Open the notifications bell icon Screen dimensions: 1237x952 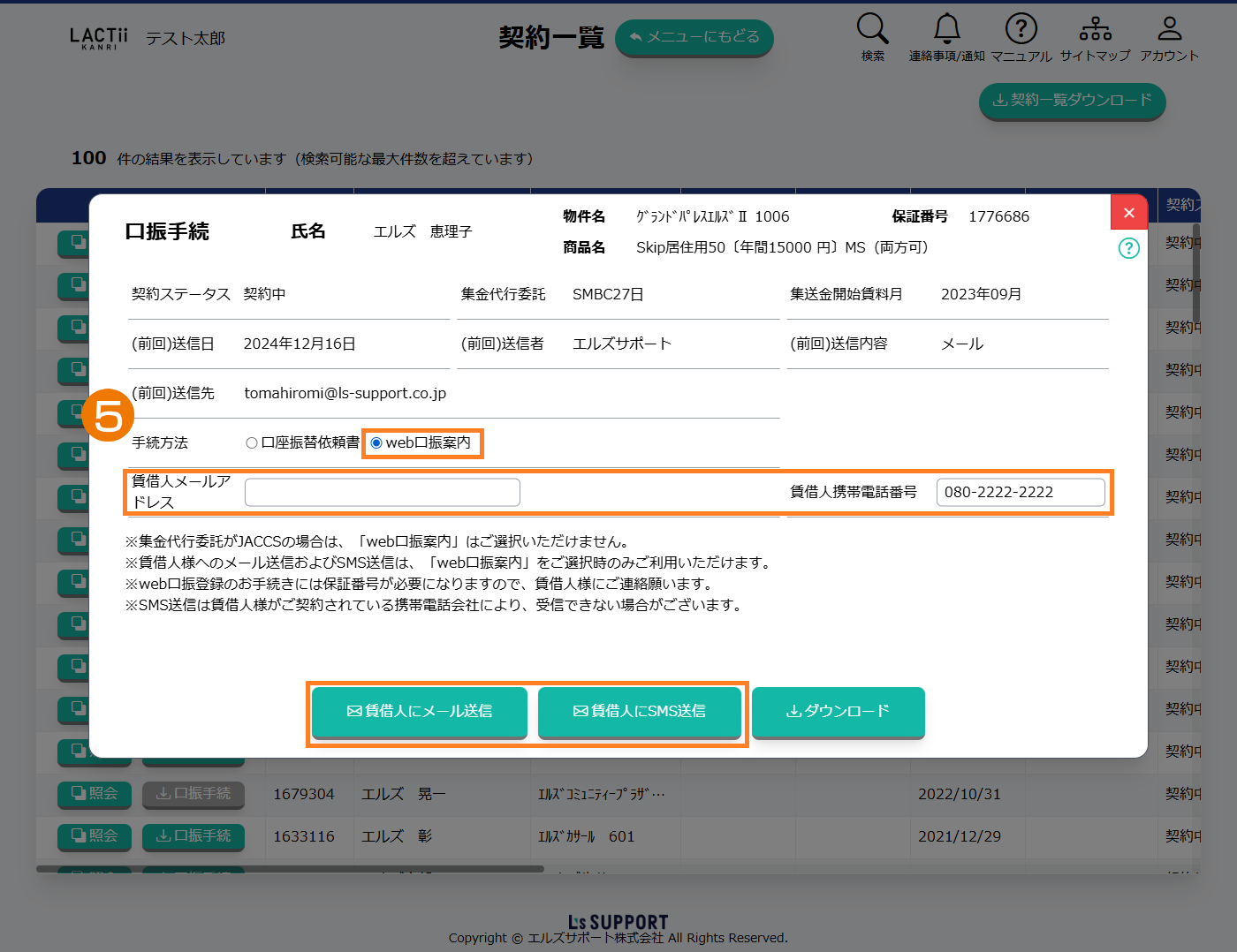coord(946,29)
